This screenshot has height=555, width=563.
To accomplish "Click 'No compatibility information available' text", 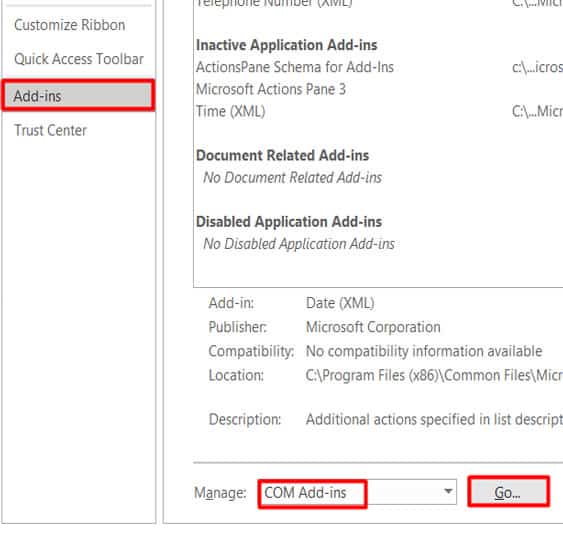I will point(424,351).
